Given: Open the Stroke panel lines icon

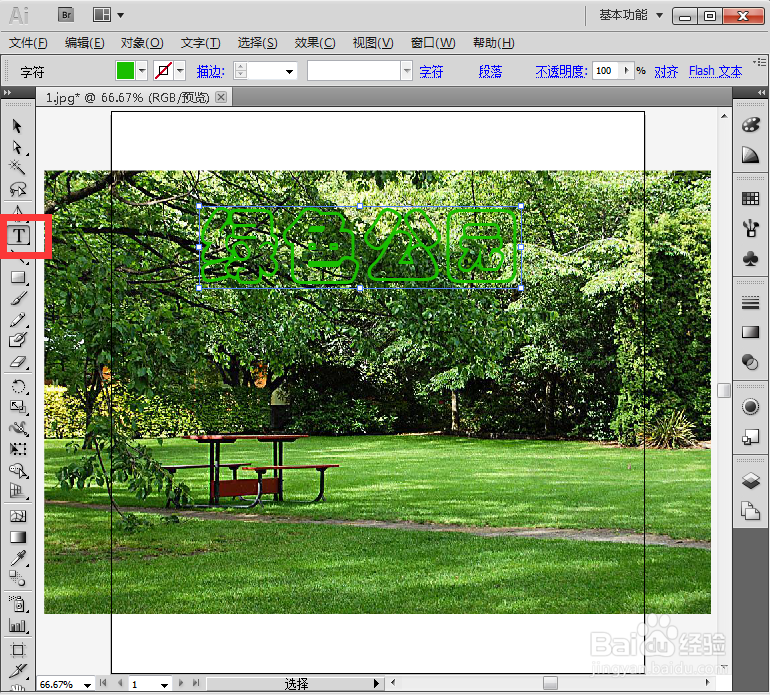Looking at the screenshot, I should (x=750, y=303).
